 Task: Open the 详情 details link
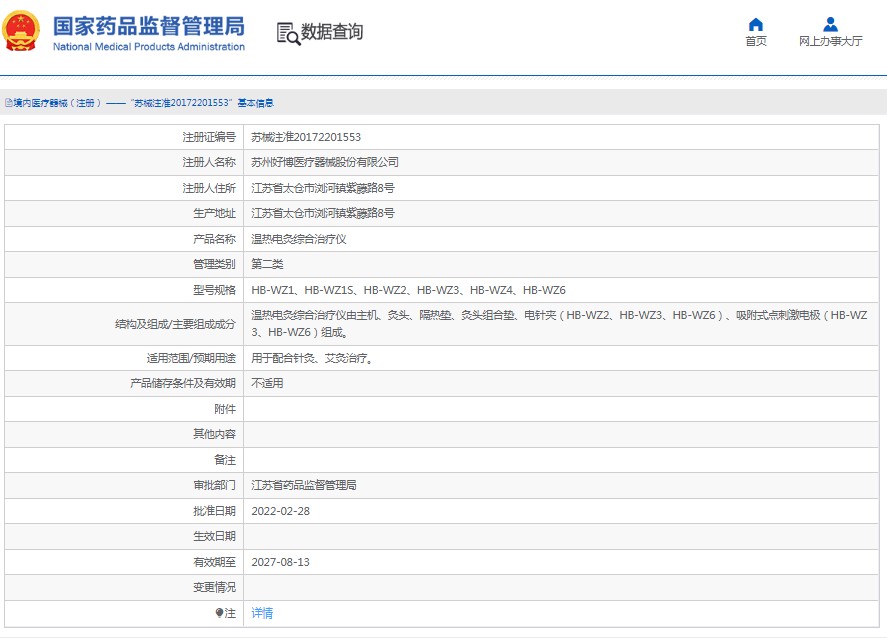click(262, 613)
